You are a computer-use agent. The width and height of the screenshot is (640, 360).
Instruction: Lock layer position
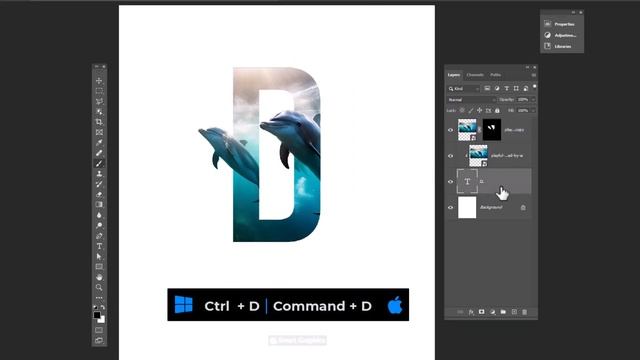[480, 110]
